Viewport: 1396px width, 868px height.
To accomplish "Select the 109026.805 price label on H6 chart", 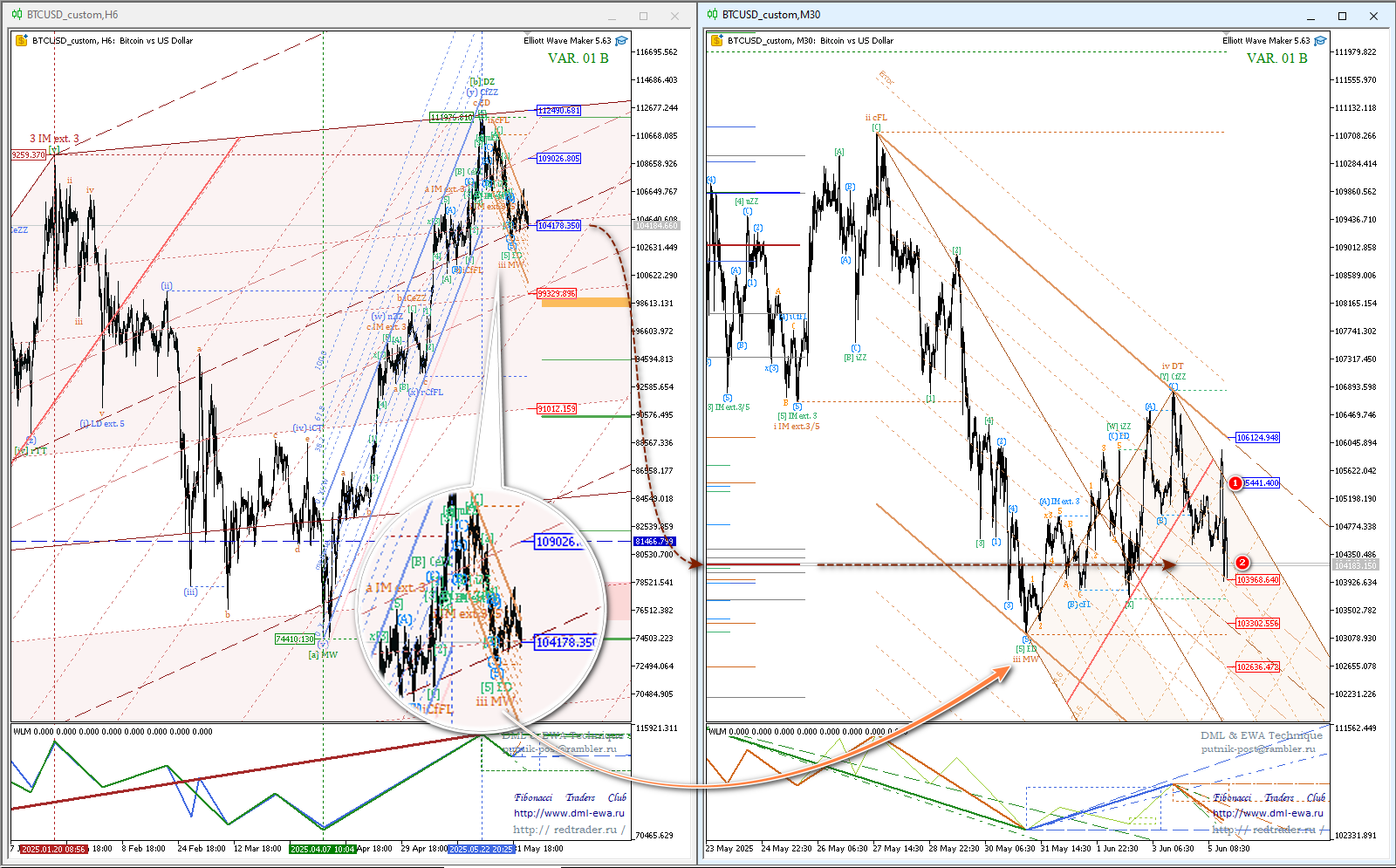I will 558,159.
